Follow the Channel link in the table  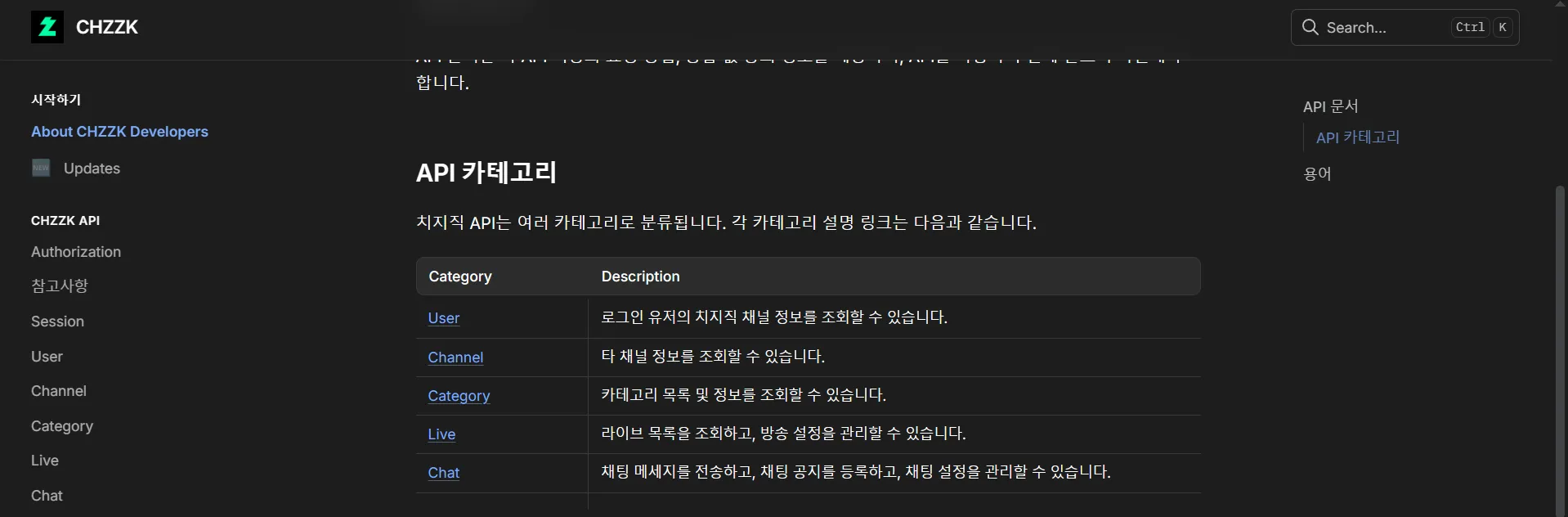coord(455,357)
